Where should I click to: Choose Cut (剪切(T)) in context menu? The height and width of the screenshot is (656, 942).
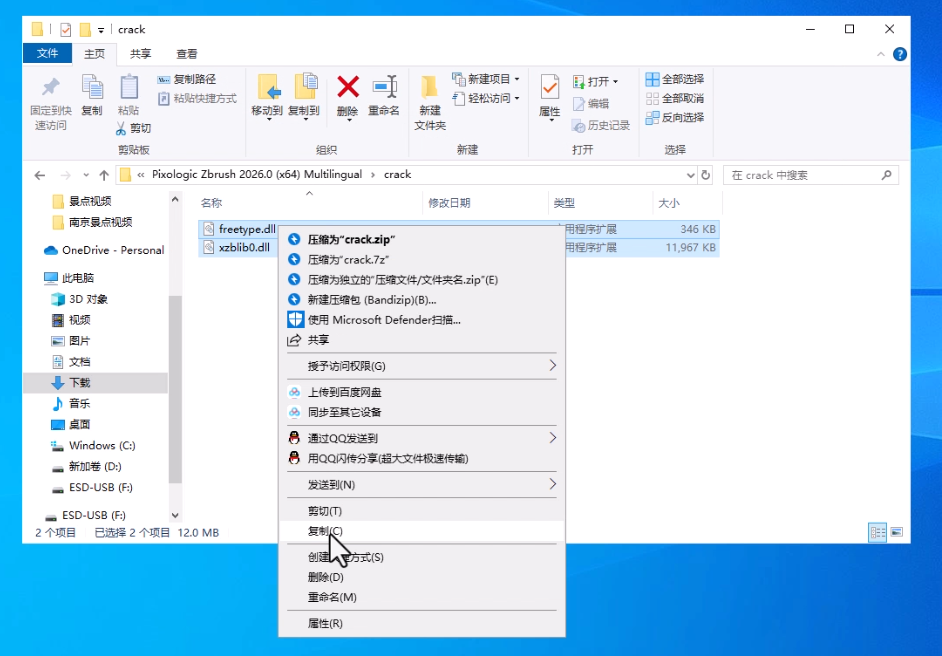[422, 511]
